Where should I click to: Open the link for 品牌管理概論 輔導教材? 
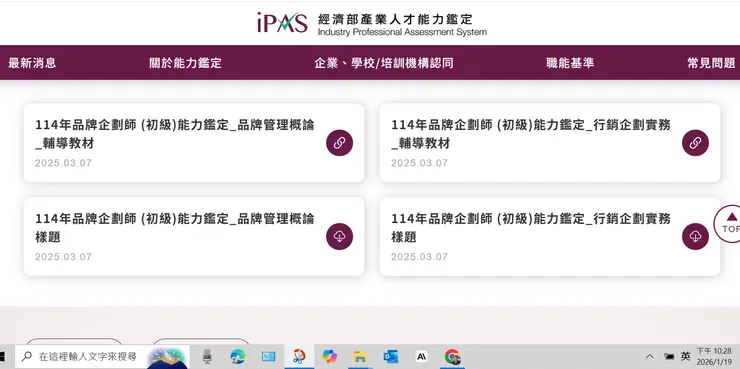339,143
